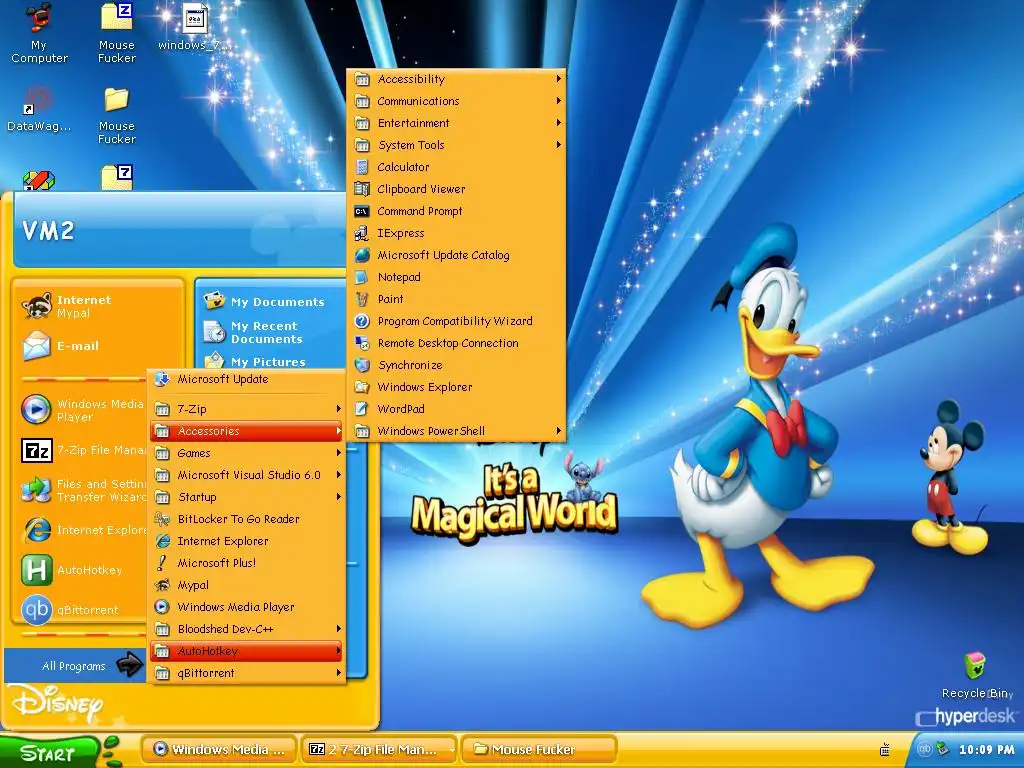Open the Windows Explorer icon

(362, 387)
